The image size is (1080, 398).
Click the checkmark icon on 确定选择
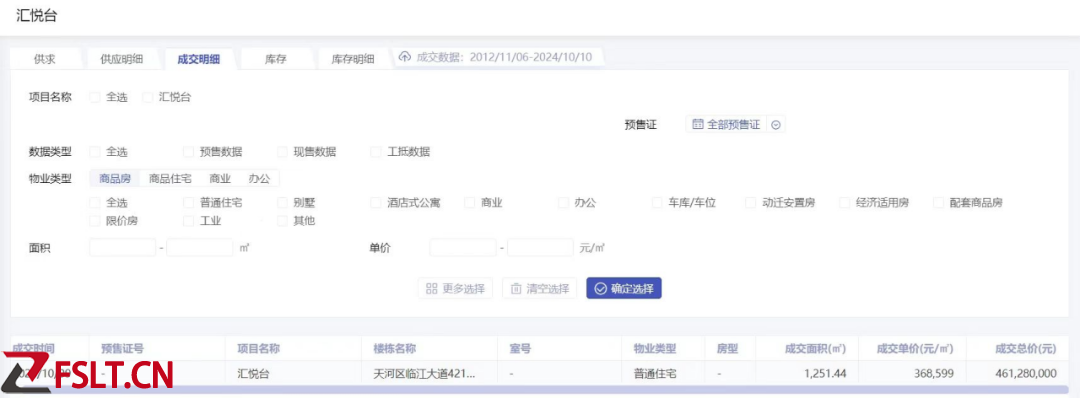(x=600, y=289)
